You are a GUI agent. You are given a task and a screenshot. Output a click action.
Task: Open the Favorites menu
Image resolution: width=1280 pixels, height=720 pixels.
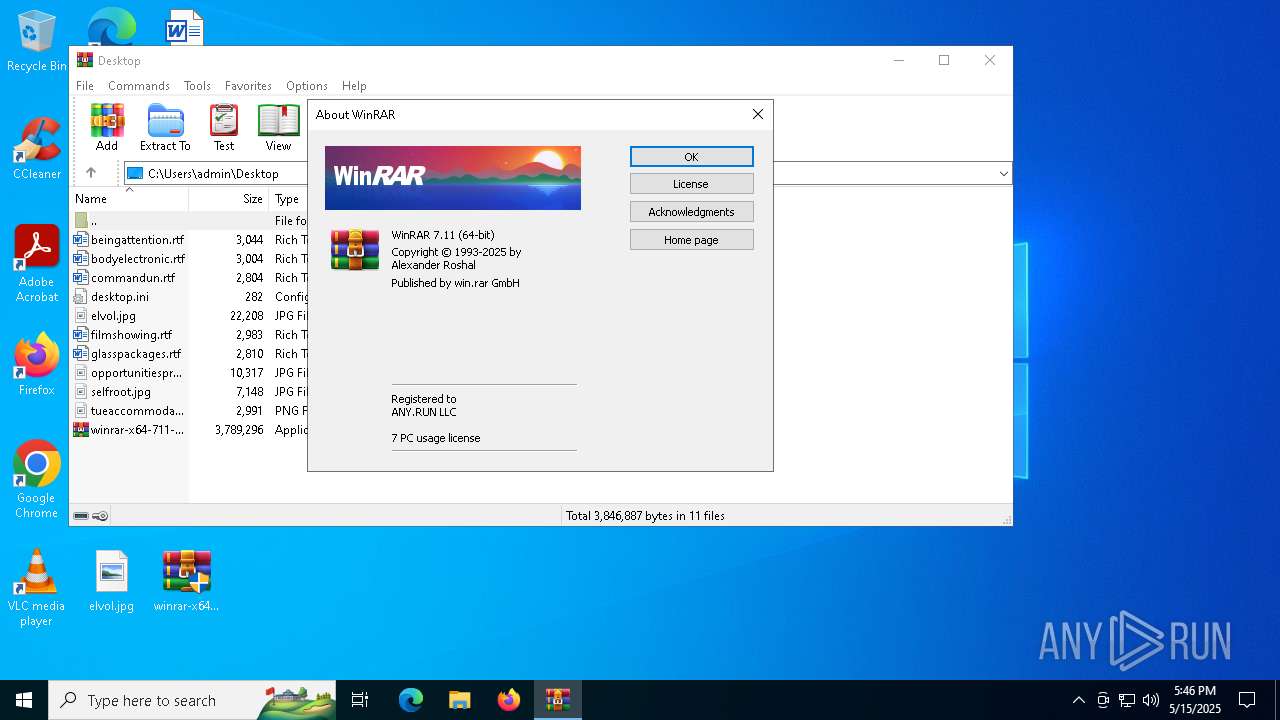click(x=248, y=86)
